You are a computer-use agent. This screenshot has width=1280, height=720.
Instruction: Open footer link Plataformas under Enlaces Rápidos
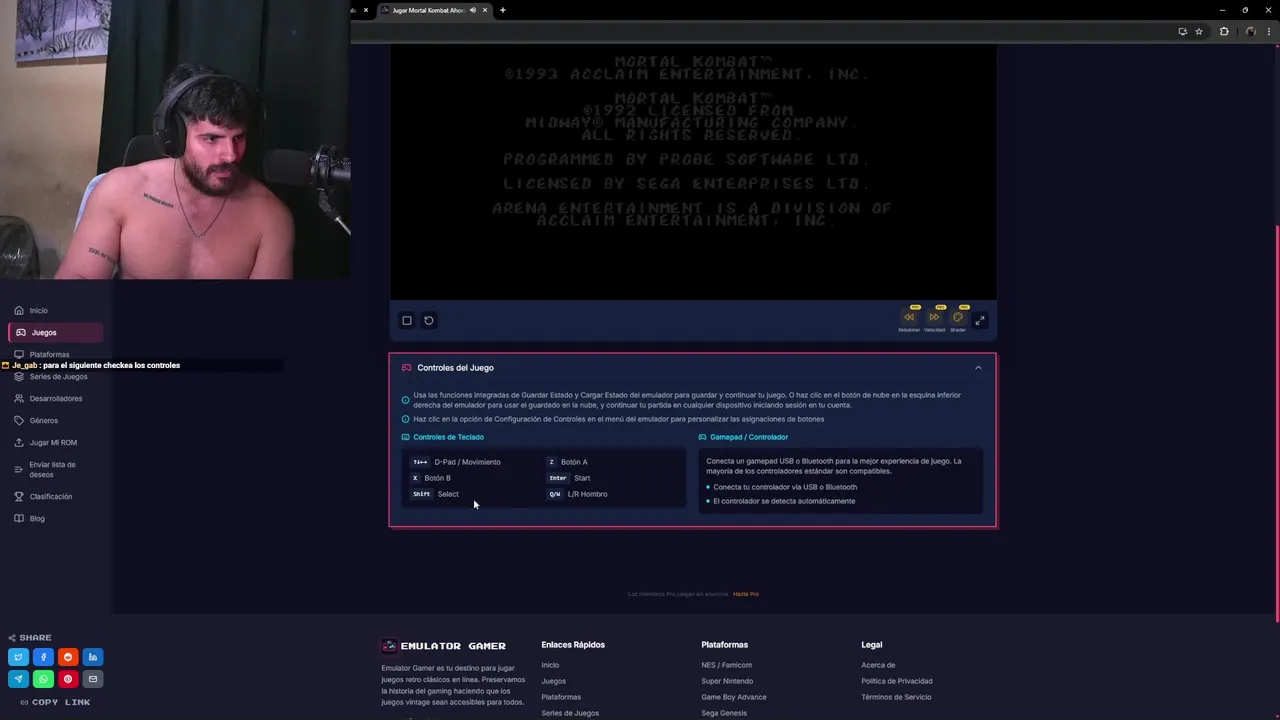pos(561,697)
